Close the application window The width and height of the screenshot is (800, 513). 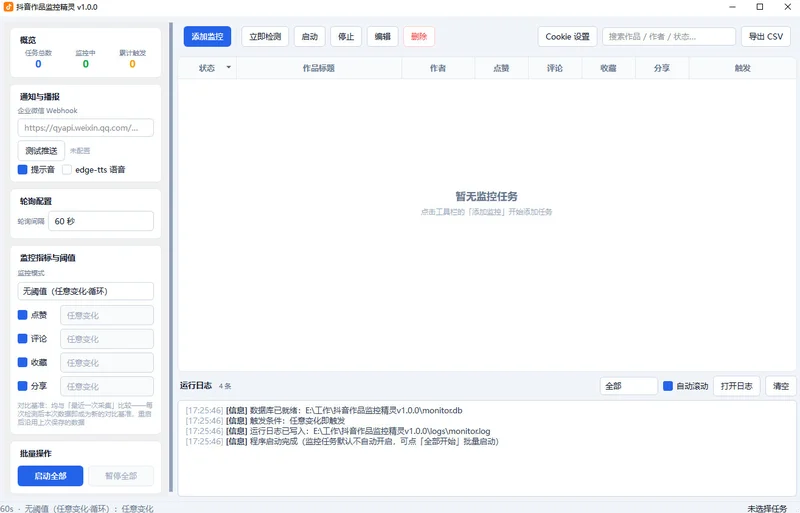pyautogui.click(x=787, y=7)
